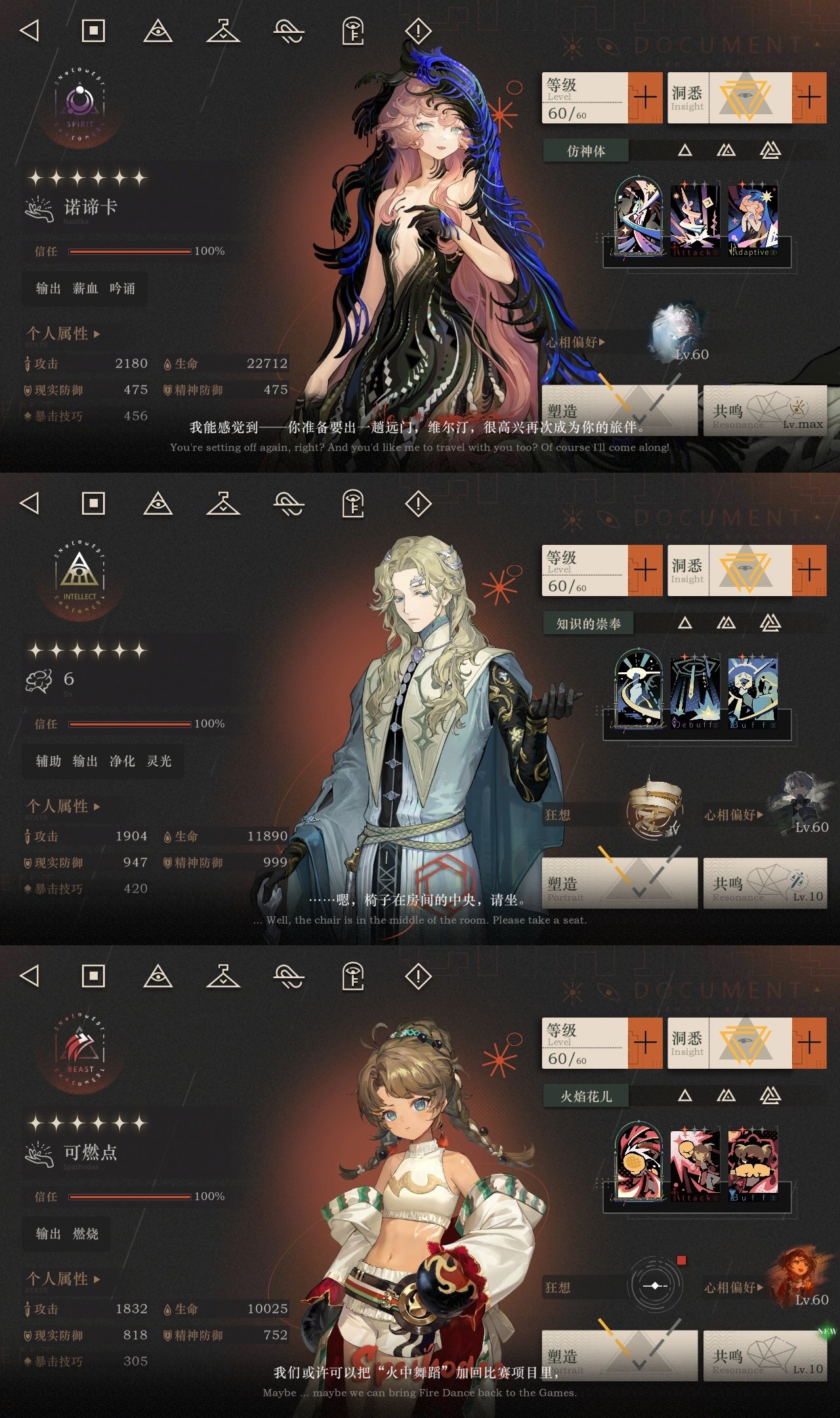Open Spathodea's Attack skill card thumbnail
Screen dimensions: 840x1418
(695, 1162)
